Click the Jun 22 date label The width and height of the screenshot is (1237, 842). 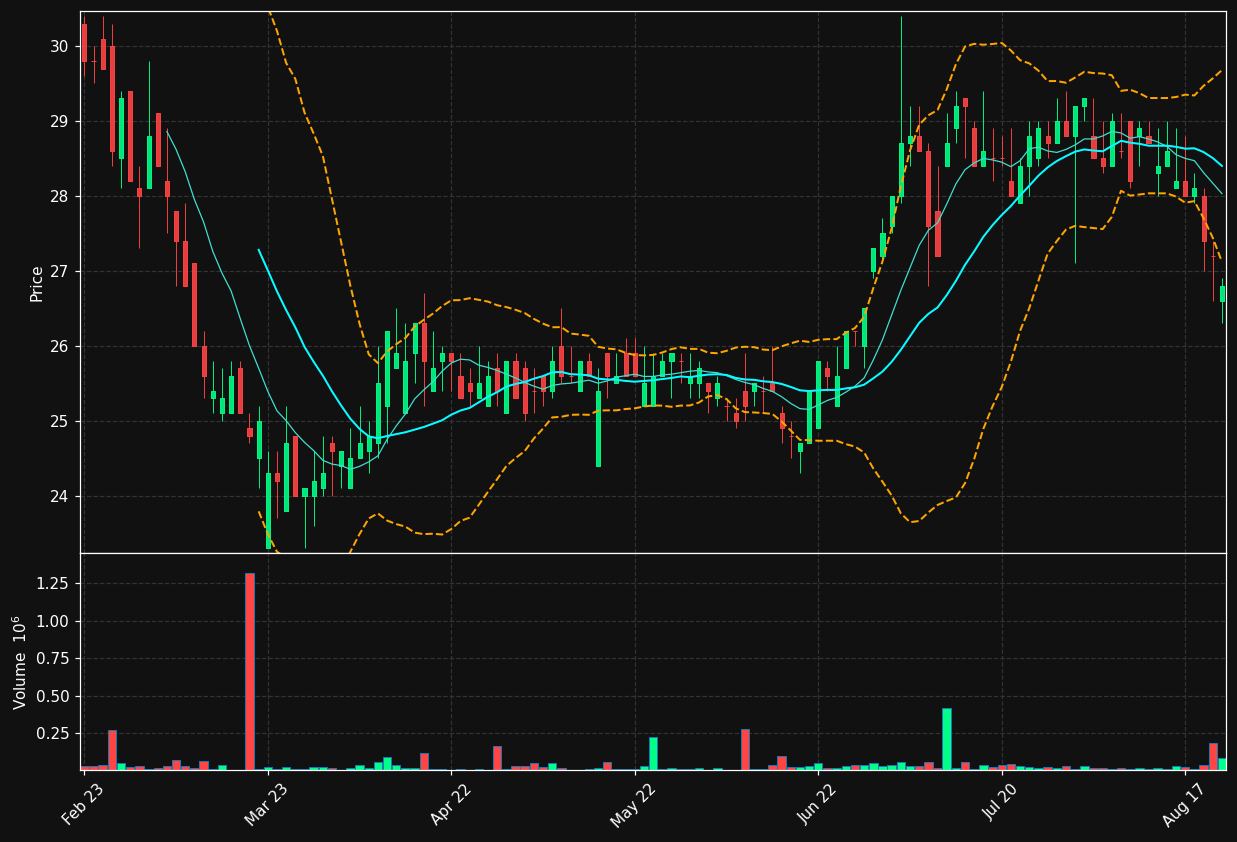(x=817, y=803)
